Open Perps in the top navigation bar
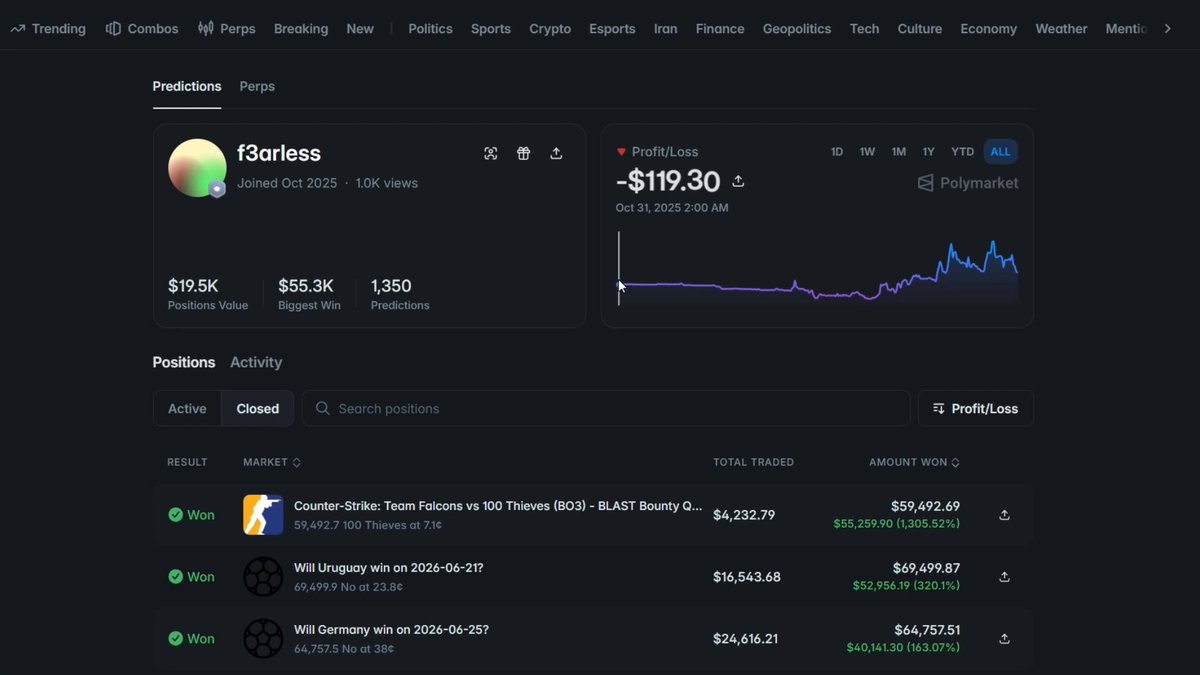Screen dimensions: 1200x675 227,29
